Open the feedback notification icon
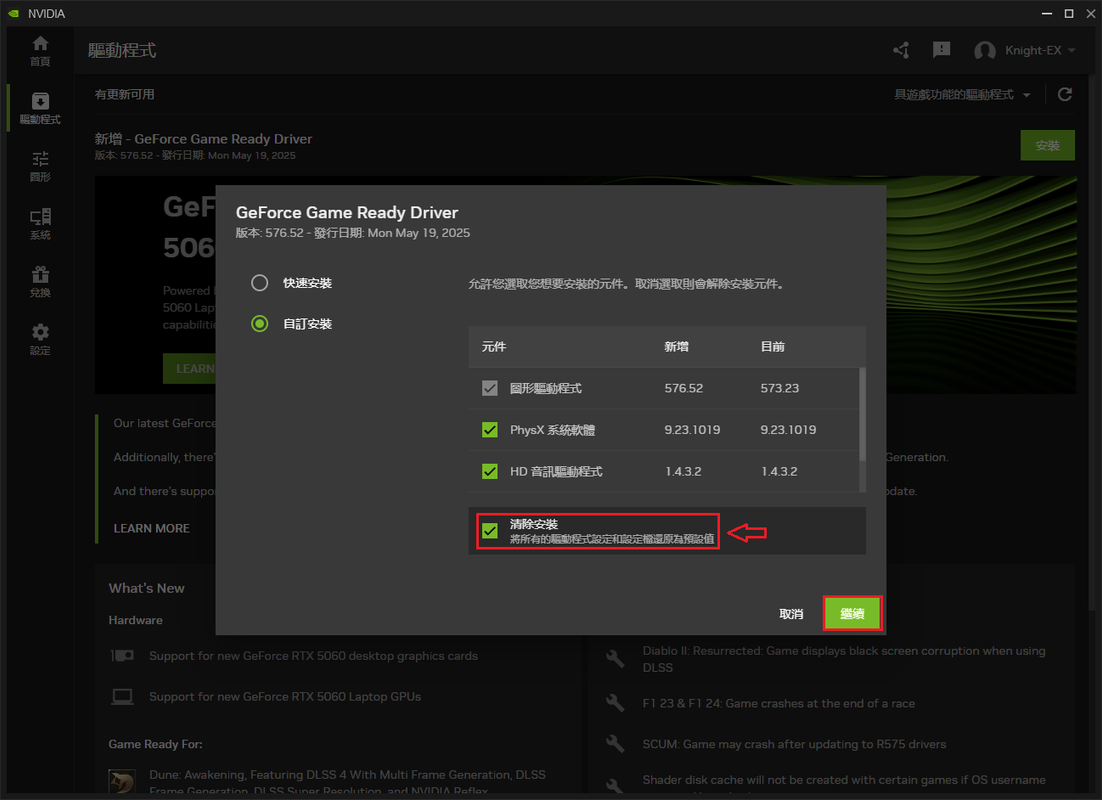Viewport: 1102px width, 800px height. point(941,50)
